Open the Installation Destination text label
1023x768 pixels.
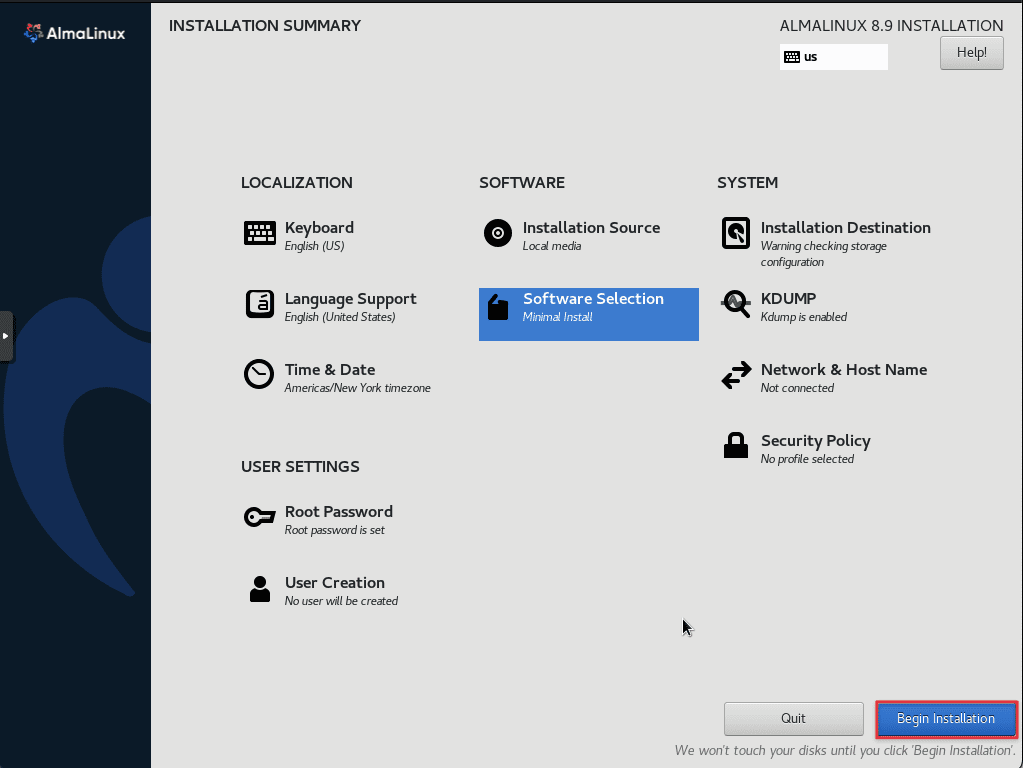coord(845,228)
